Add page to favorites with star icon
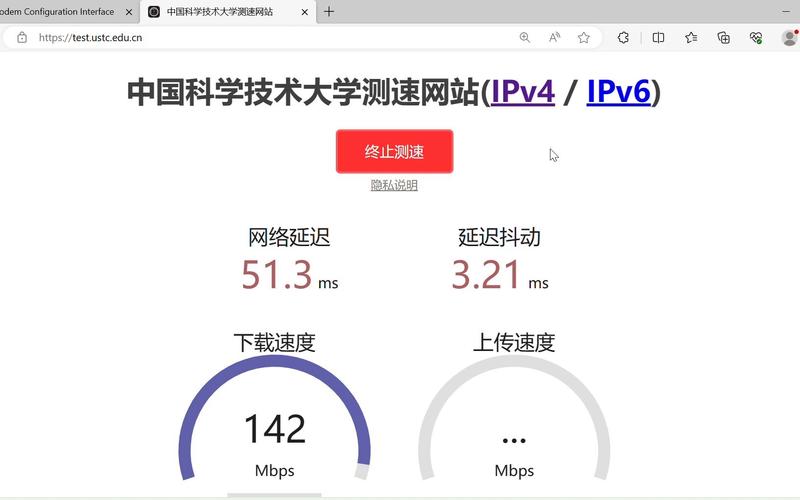Image resolution: width=800 pixels, height=500 pixels. click(584, 37)
